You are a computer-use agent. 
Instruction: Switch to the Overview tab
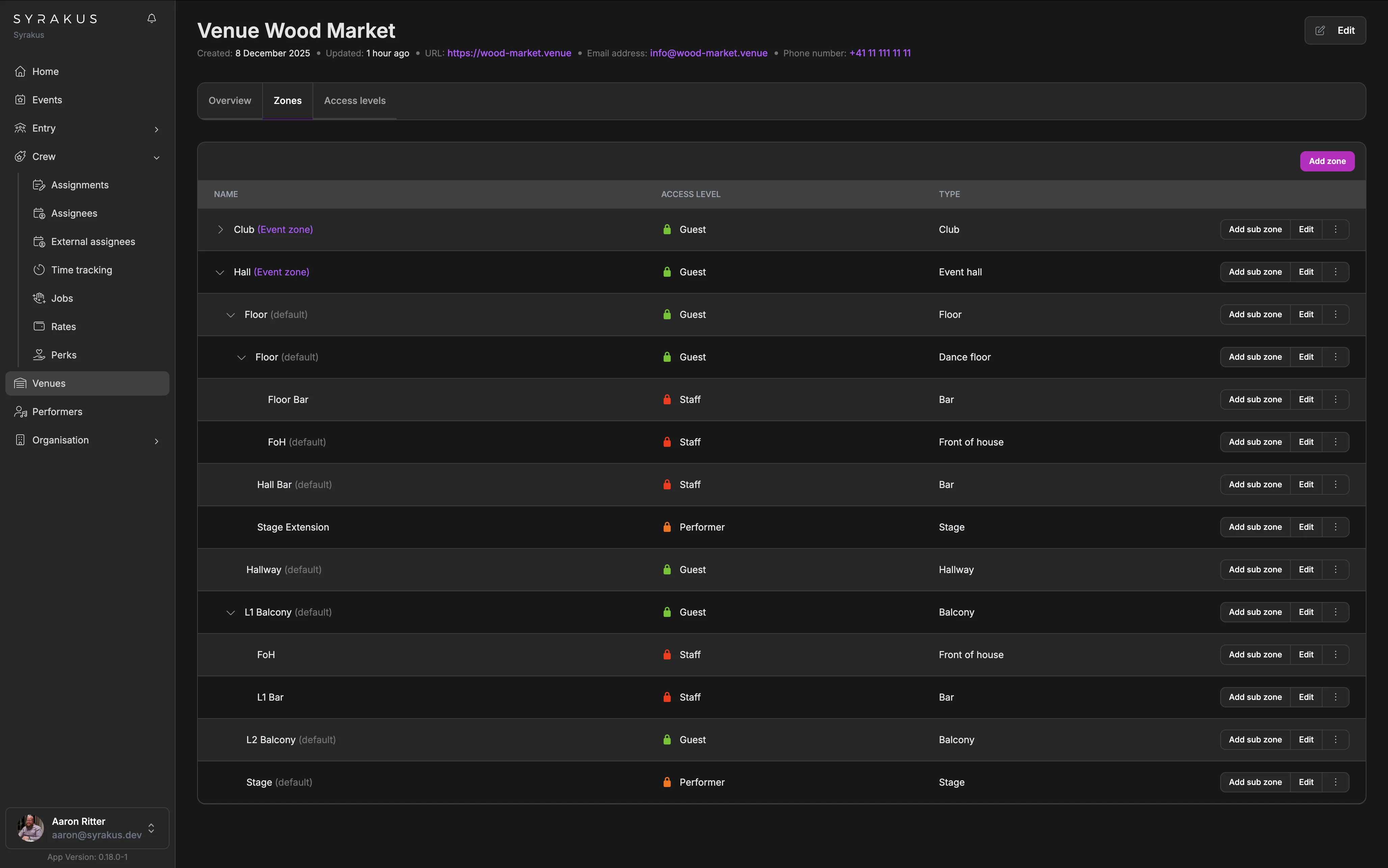pyautogui.click(x=230, y=101)
